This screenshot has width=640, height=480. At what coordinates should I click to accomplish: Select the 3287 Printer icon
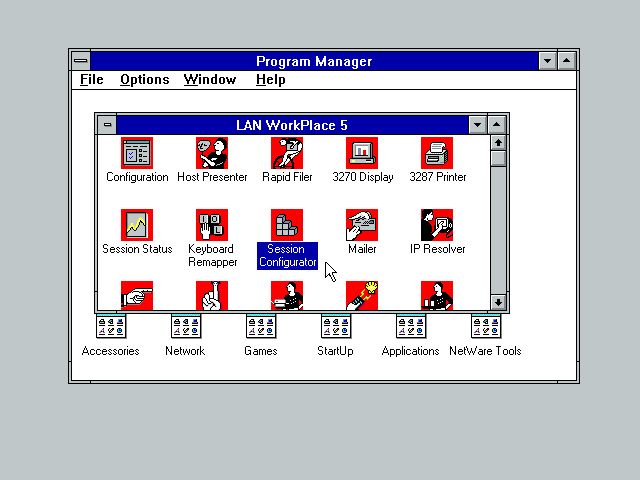(x=437, y=153)
